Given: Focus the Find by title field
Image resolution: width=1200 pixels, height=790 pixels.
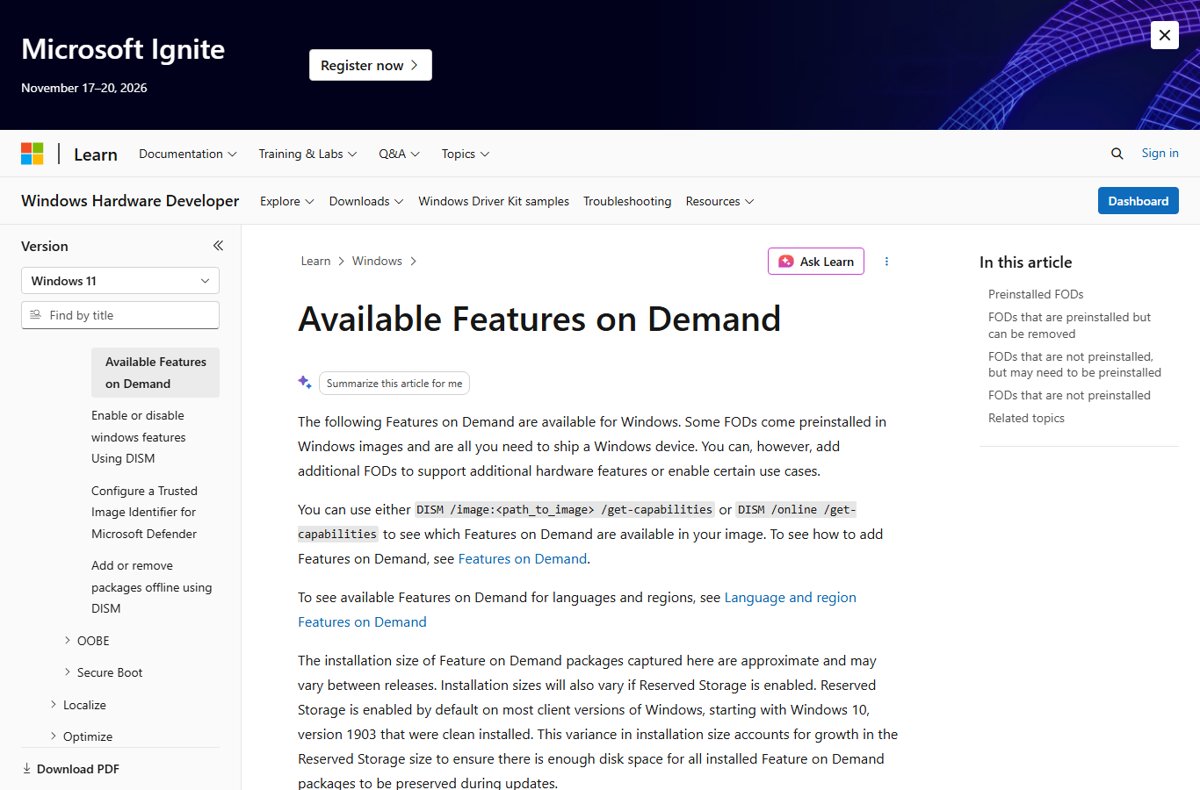Looking at the screenshot, I should click(x=120, y=315).
